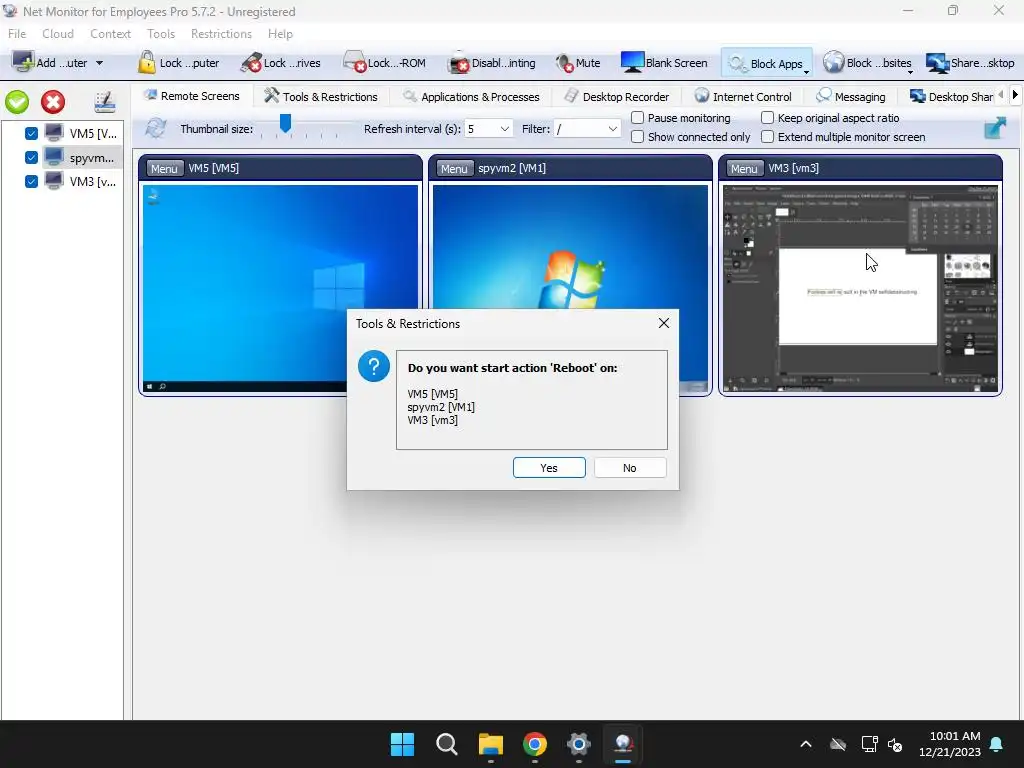
Task: Open Menu for VM3 thumbnail
Action: (x=744, y=168)
